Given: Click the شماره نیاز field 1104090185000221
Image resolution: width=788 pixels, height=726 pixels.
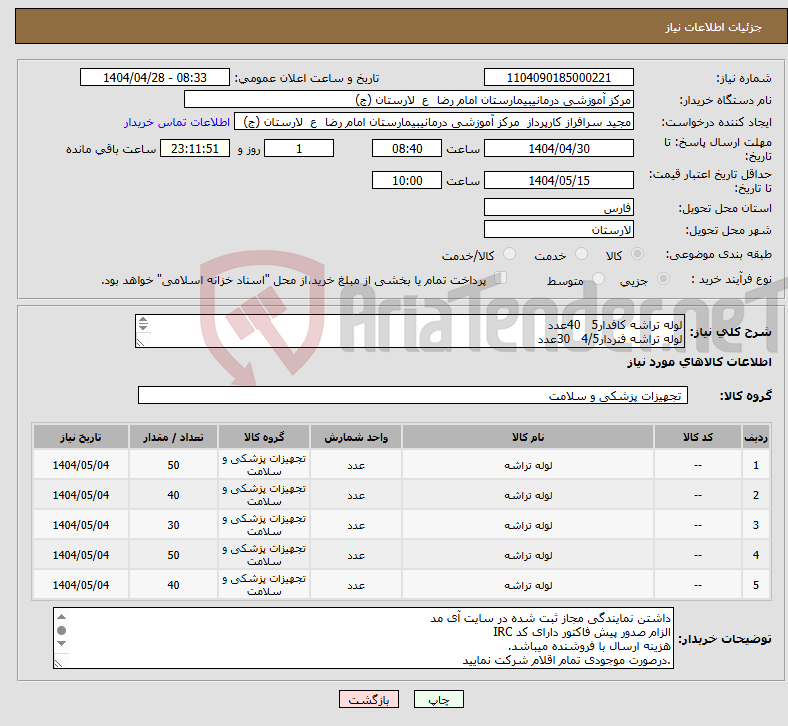Looking at the screenshot, I should tap(558, 77).
